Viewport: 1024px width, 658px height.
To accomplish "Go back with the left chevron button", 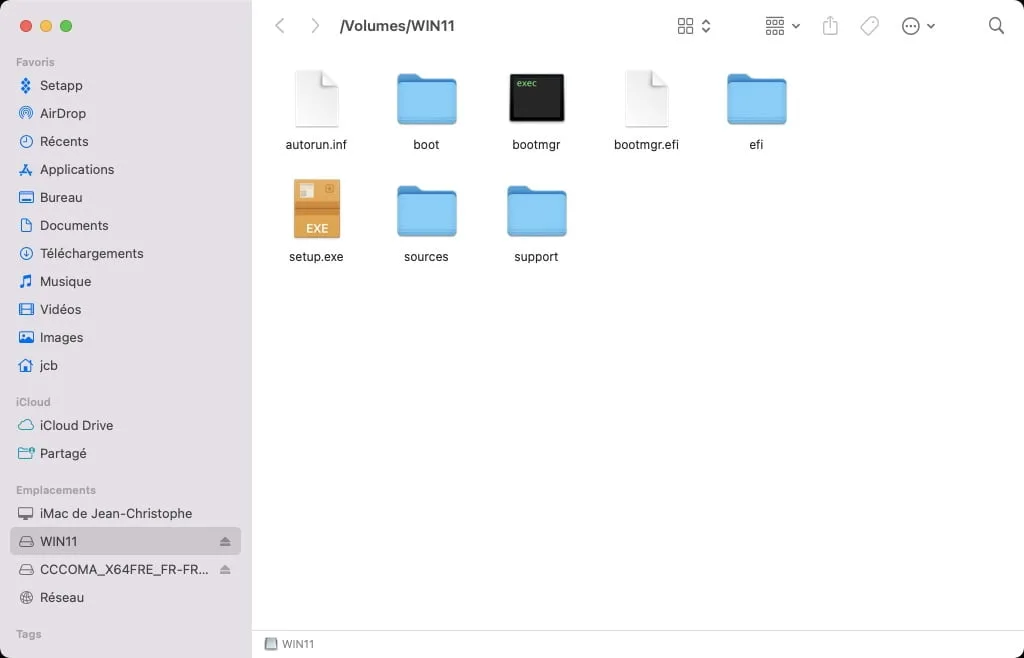I will point(280,26).
